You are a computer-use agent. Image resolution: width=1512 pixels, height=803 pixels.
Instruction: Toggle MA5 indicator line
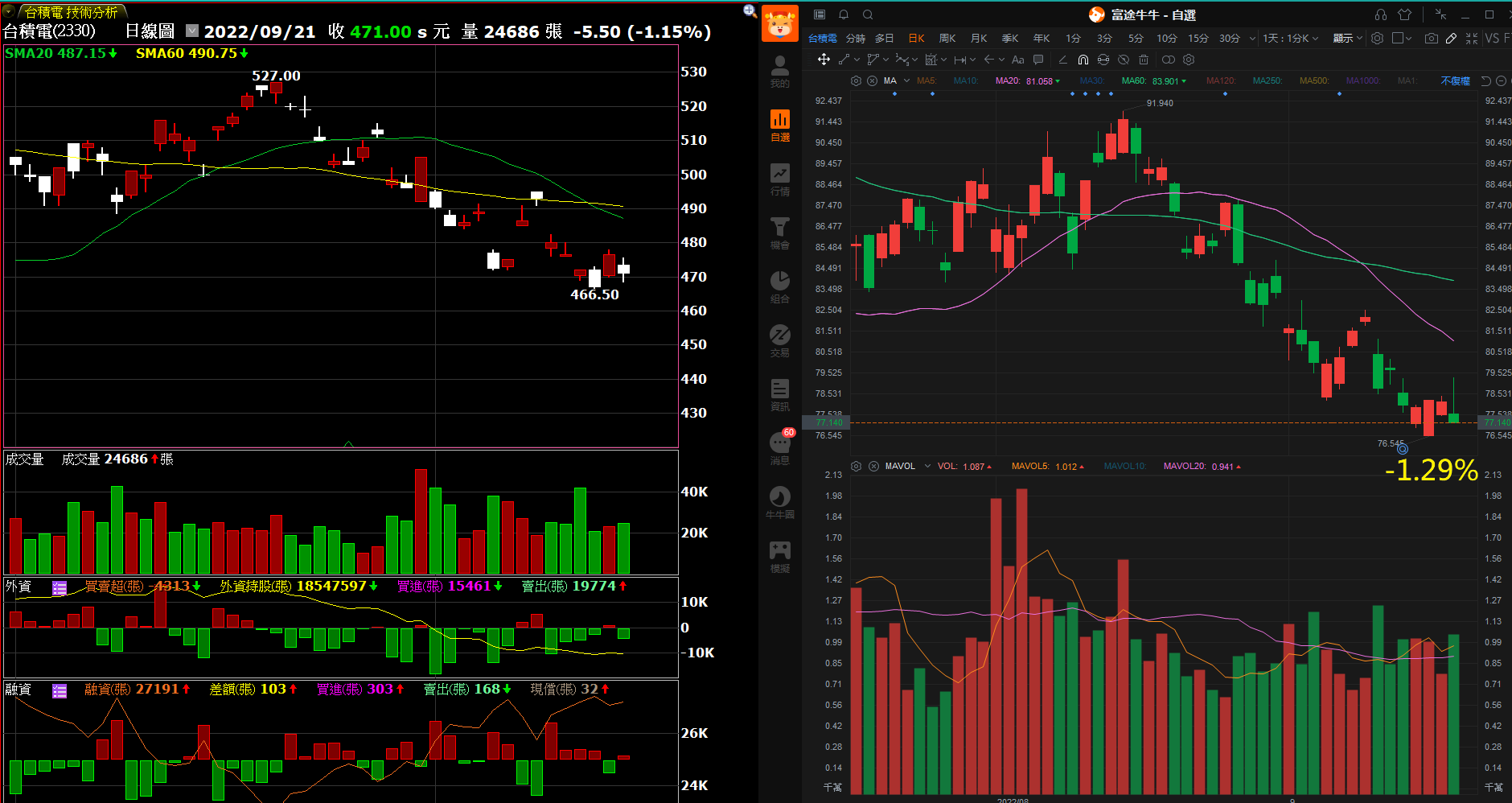point(927,80)
